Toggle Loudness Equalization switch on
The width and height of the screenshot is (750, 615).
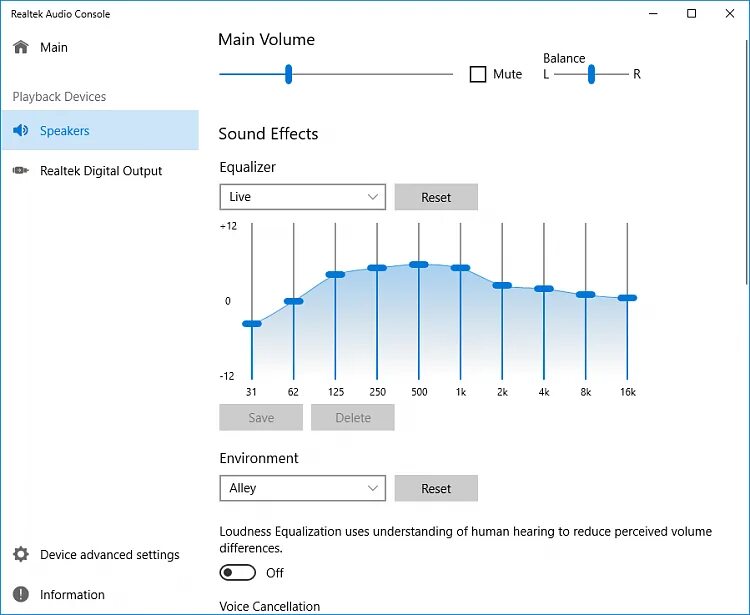point(238,572)
